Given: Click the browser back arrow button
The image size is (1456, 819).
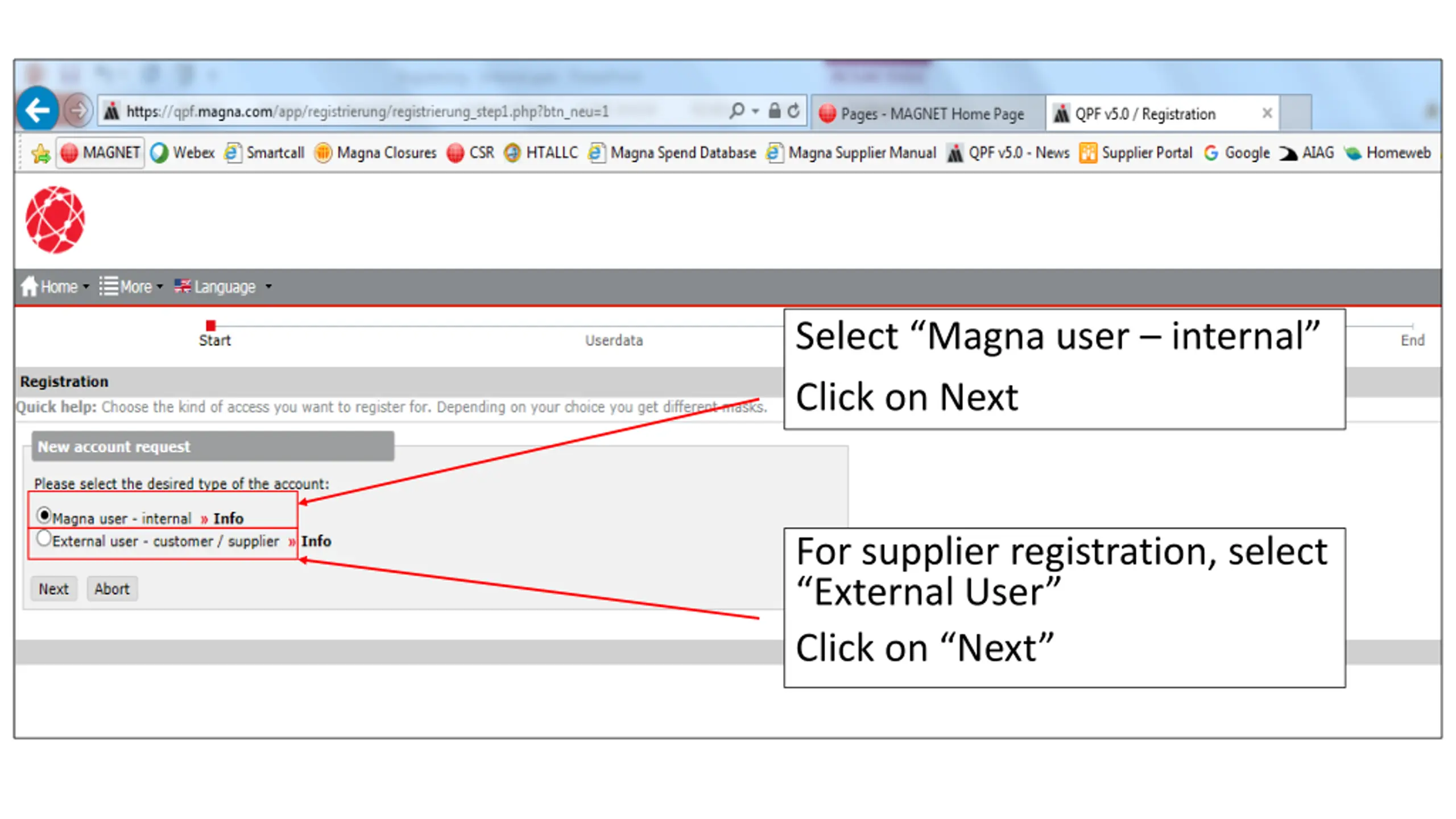Looking at the screenshot, I should (38, 110).
